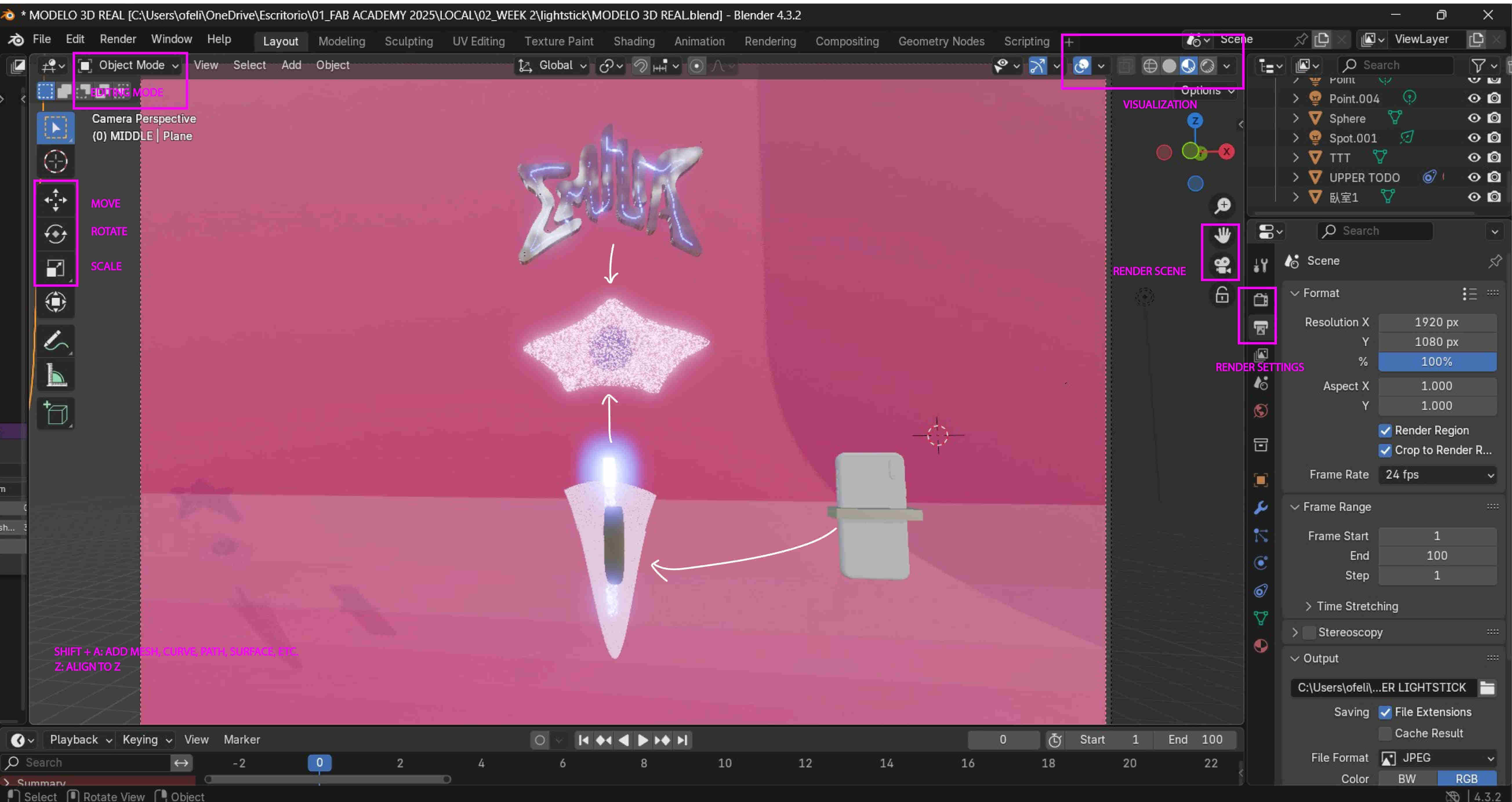Select the Scale tool
The height and width of the screenshot is (802, 1512).
[x=56, y=268]
